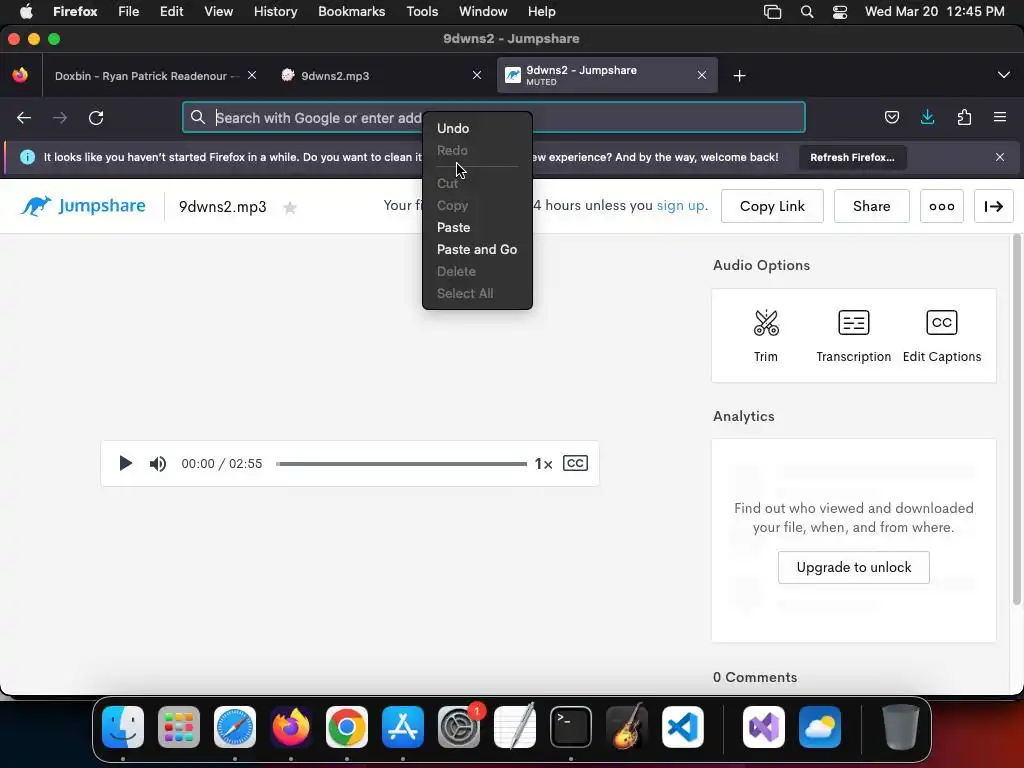Open System Settings from the dock
This screenshot has height=768, width=1024.
(459, 727)
